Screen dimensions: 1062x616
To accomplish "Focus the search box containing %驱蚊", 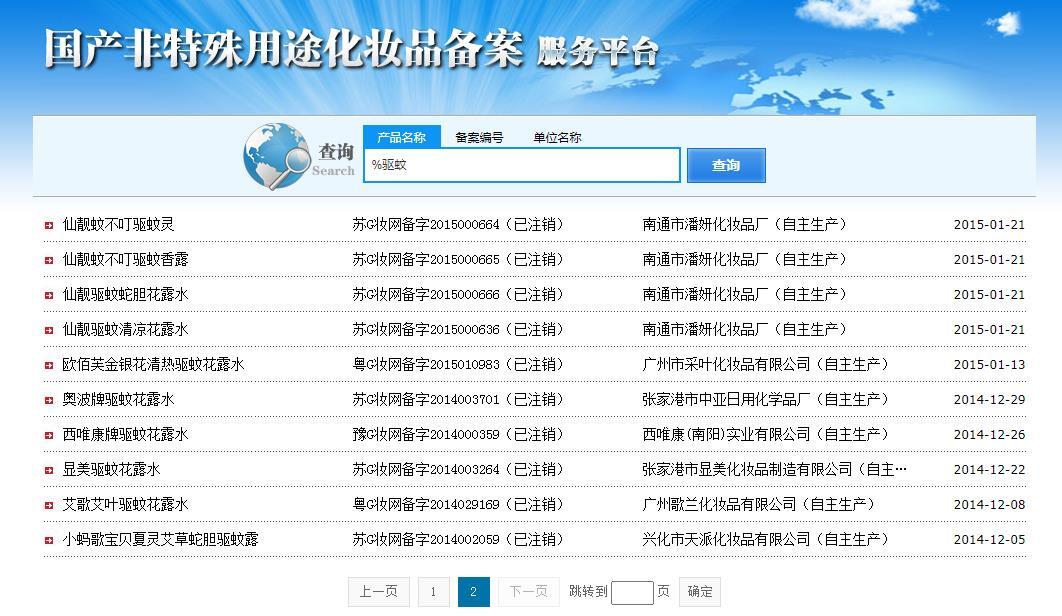I will pos(522,165).
